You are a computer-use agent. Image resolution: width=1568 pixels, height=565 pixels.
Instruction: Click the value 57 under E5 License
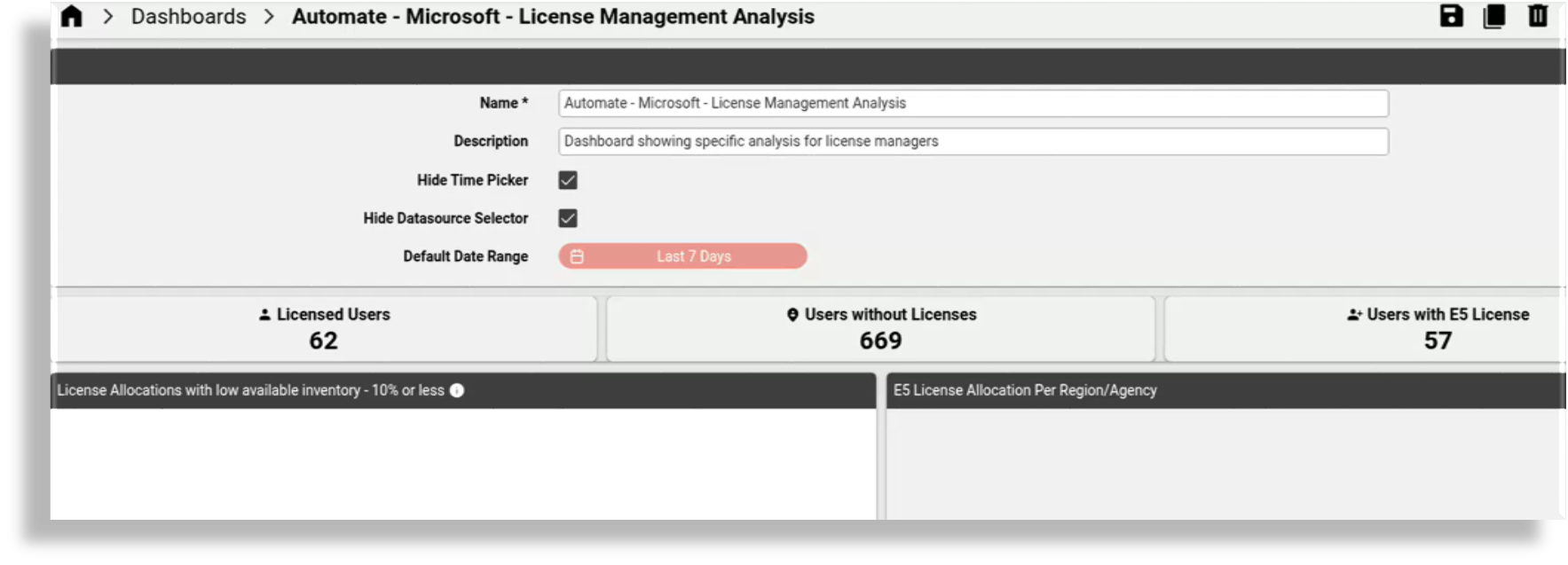pyautogui.click(x=1438, y=341)
